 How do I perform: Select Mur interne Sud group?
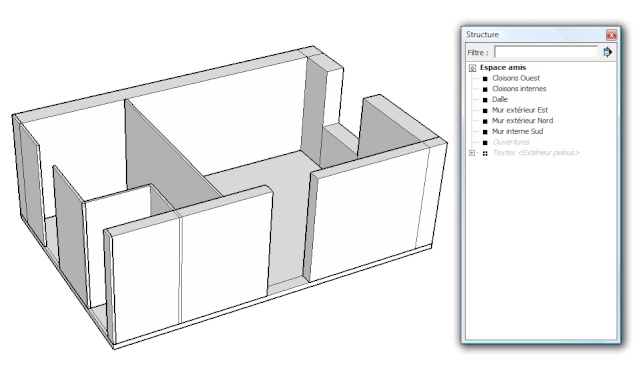tap(518, 131)
